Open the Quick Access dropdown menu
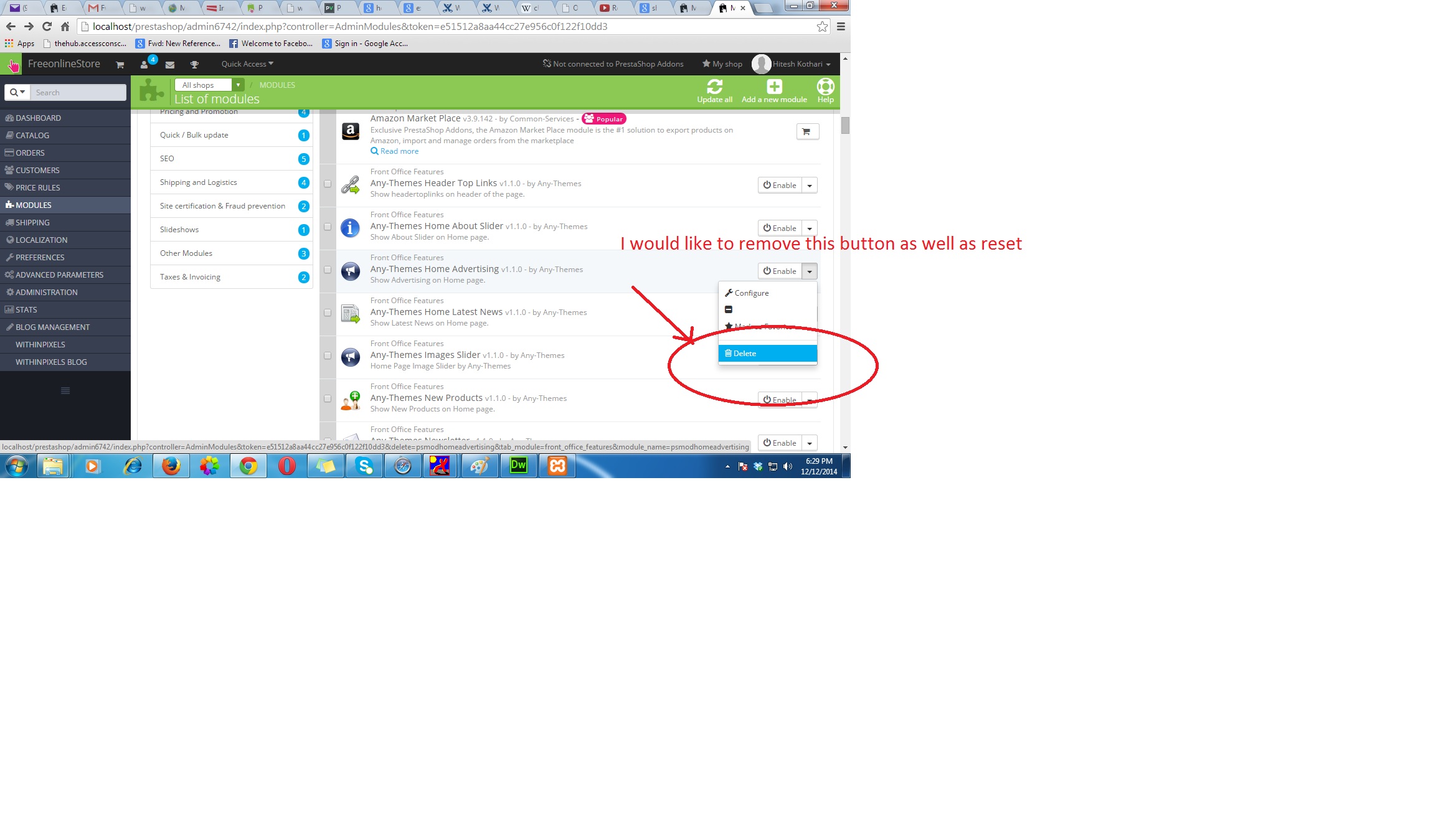 tap(247, 64)
